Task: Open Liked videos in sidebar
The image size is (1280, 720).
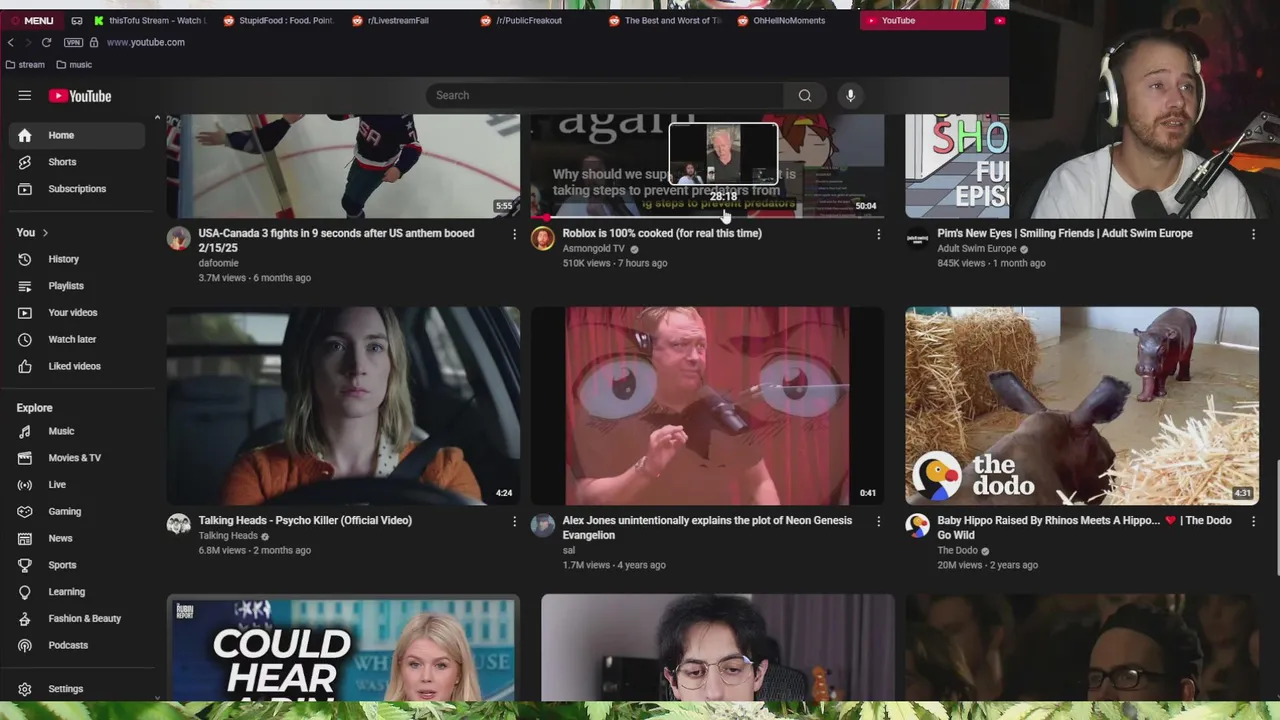Action: tap(77, 366)
